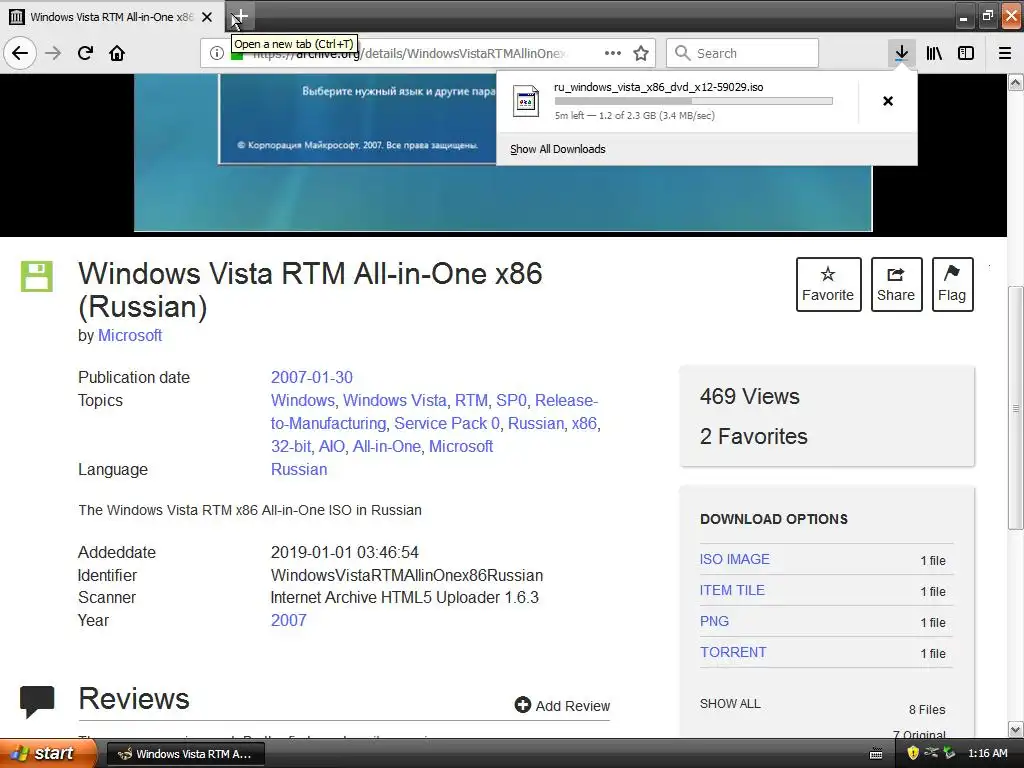1024x768 pixels.
Task: Open the AIO topic link
Action: click(332, 447)
